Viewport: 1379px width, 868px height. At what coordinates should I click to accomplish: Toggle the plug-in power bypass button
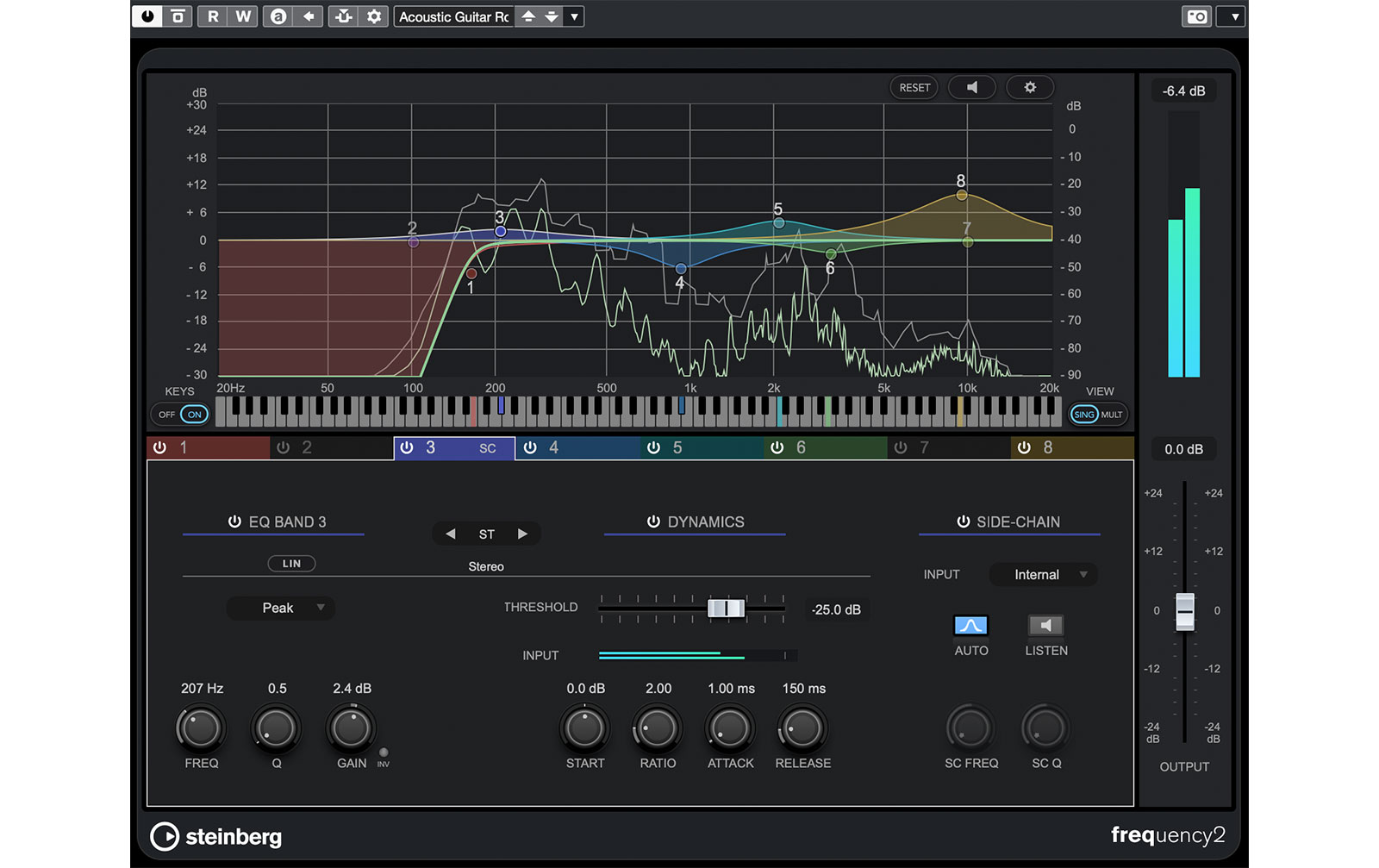click(147, 16)
